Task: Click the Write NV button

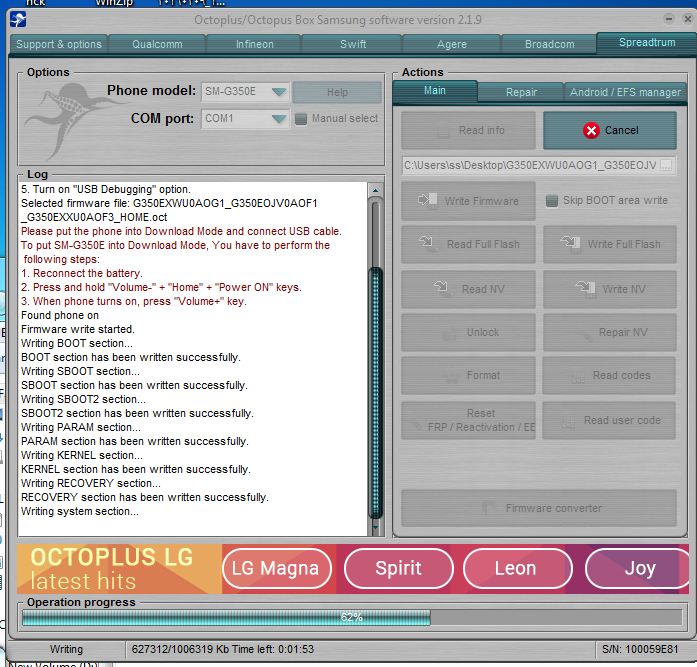Action: pyautogui.click(x=610, y=289)
